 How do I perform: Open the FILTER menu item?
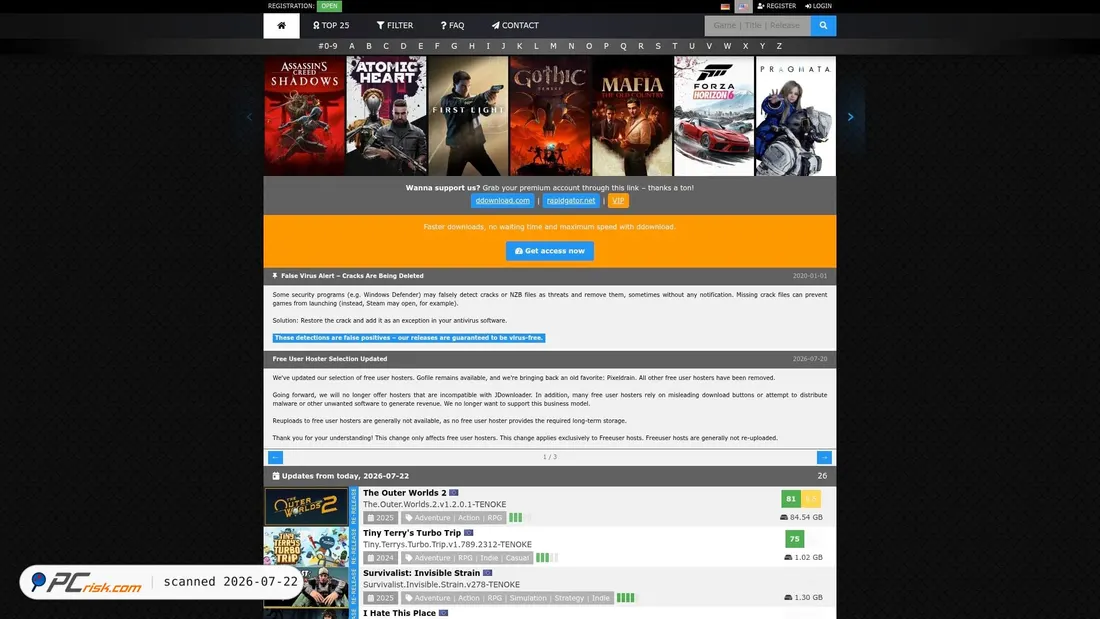[395, 26]
